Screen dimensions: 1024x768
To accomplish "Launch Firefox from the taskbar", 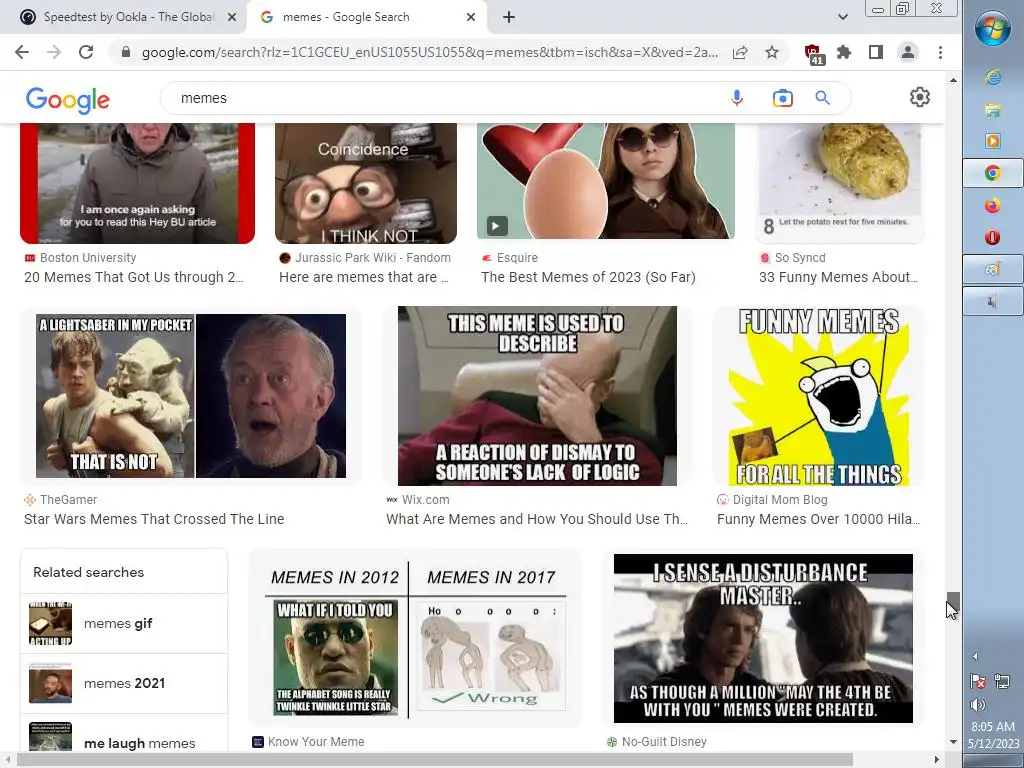I will click(x=993, y=206).
